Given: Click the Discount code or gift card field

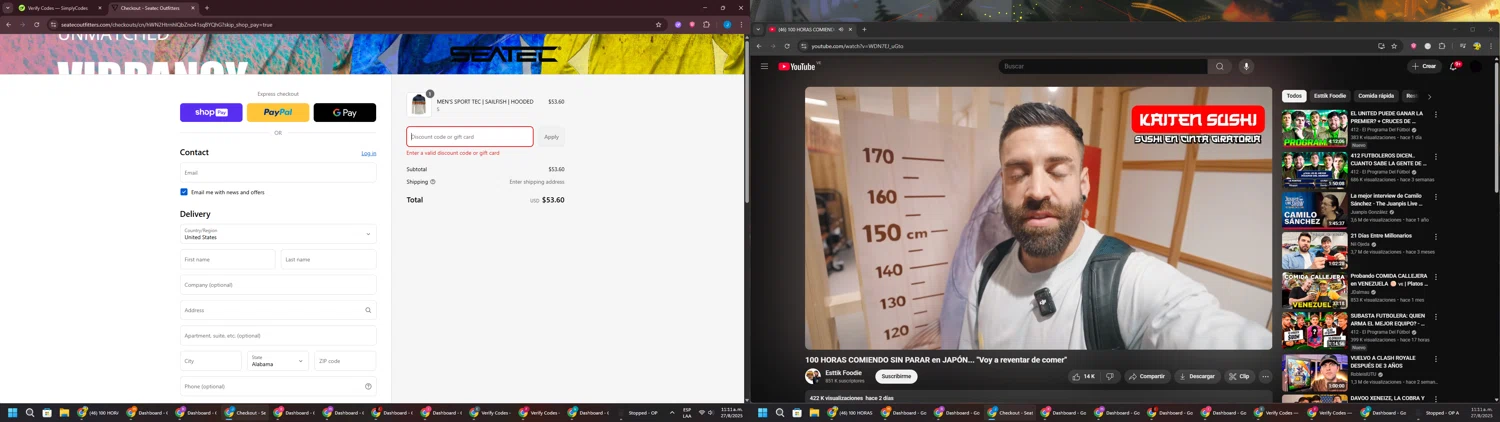Looking at the screenshot, I should (x=470, y=137).
